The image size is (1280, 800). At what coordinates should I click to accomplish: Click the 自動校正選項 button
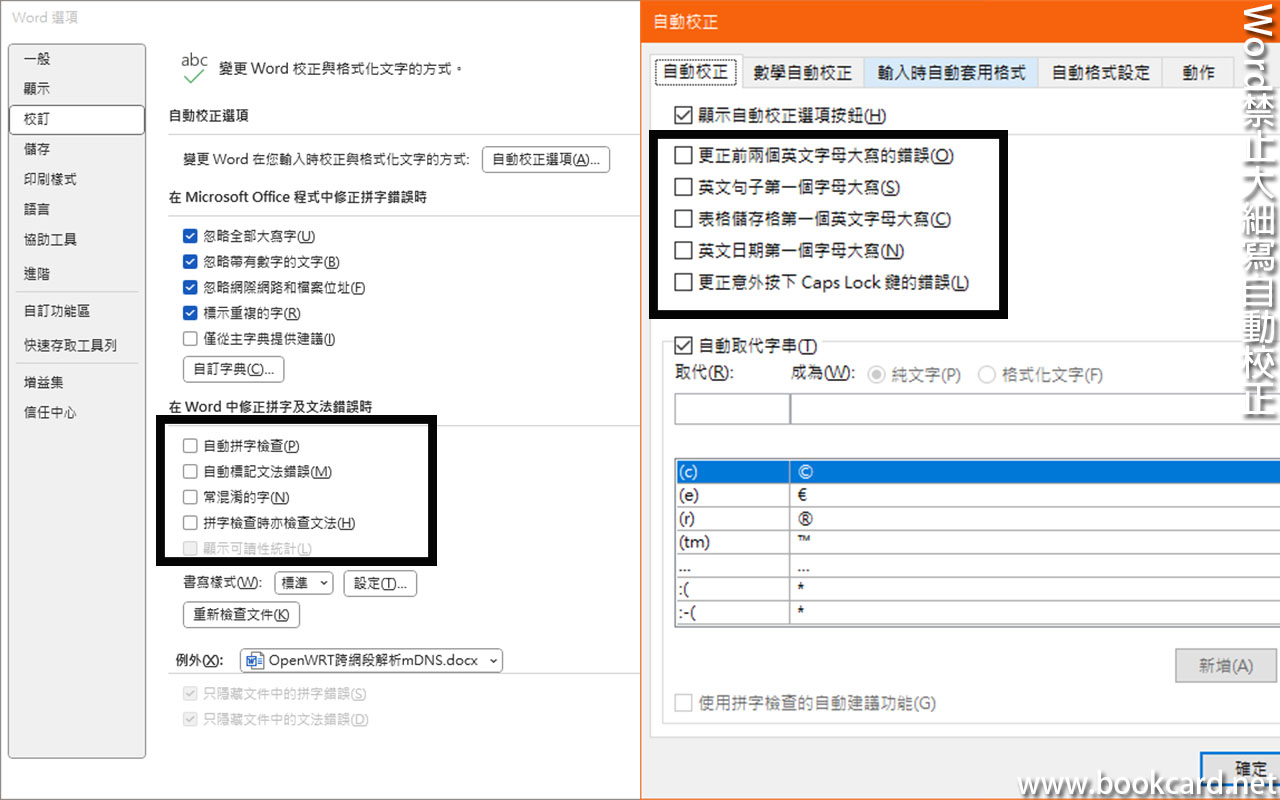(x=546, y=159)
